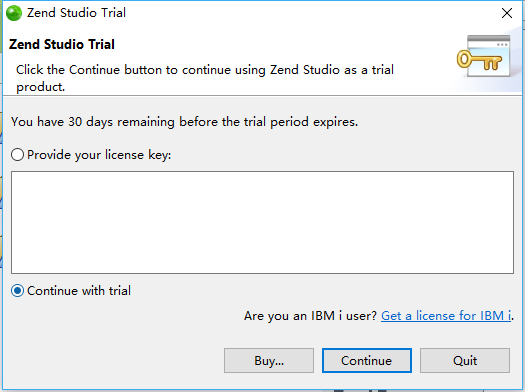The width and height of the screenshot is (525, 392).
Task: Click the title bar text Zend Studio Trial
Action: 76,13
